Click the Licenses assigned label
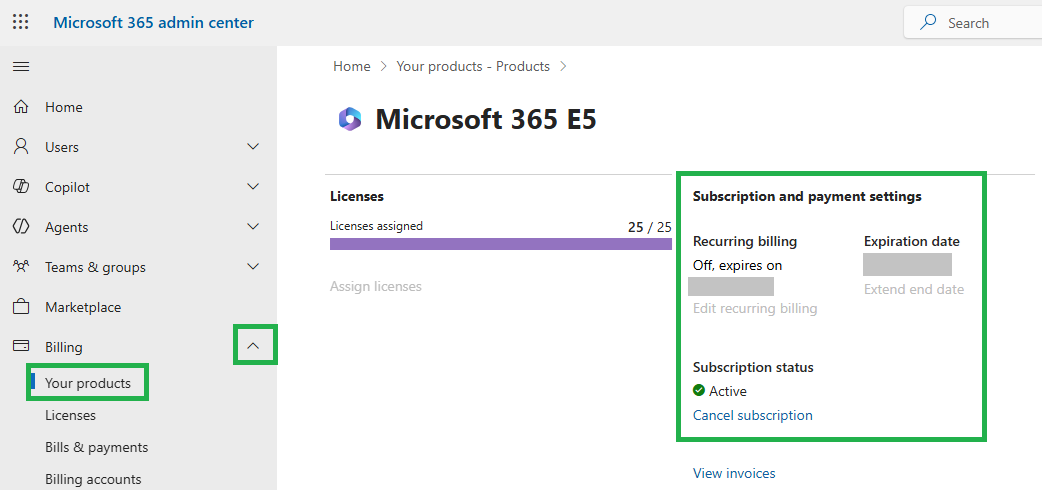Screen dimensions: 1042x490 click(x=376, y=226)
